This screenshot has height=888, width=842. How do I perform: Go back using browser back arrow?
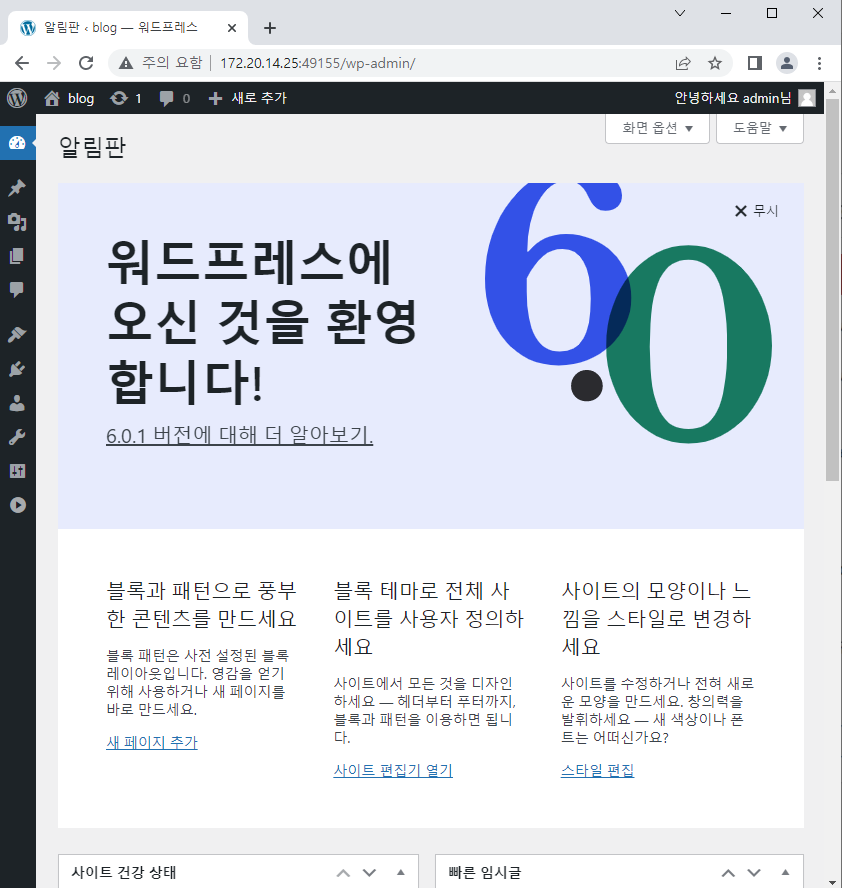[x=22, y=63]
